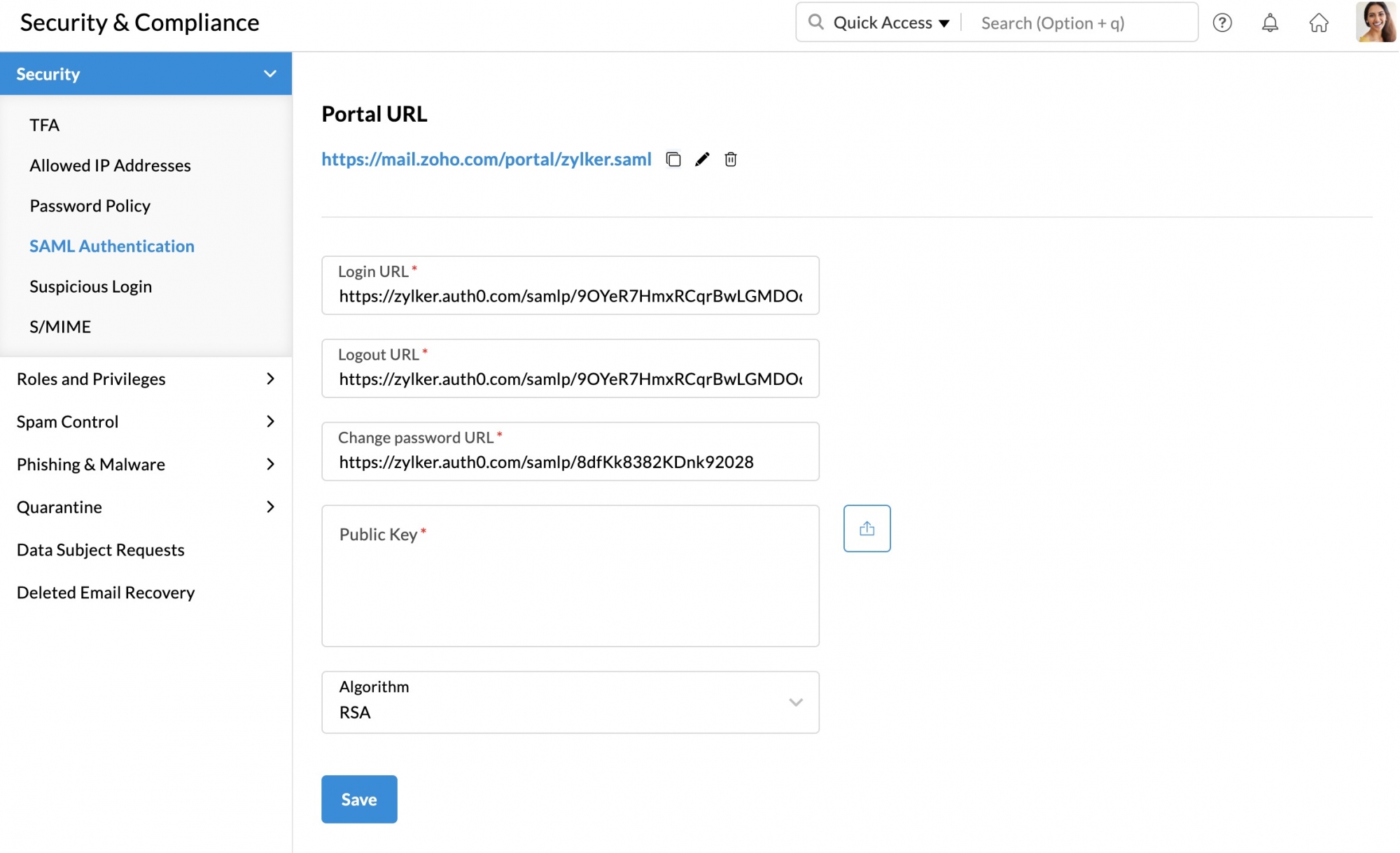Viewport: 1400px width, 853px height.
Task: Select Password Policy in sidebar
Action: (x=90, y=206)
